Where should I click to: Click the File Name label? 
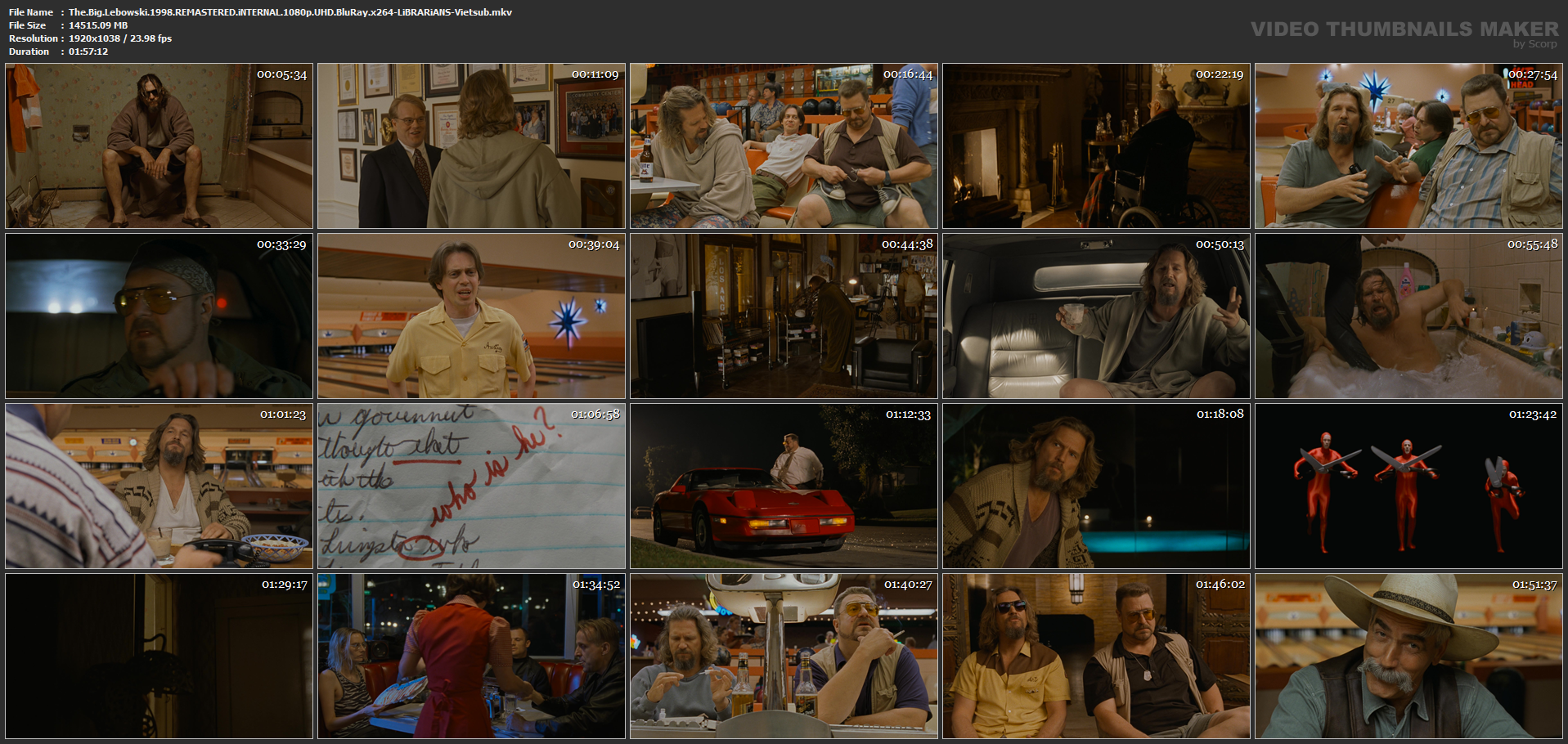pyautogui.click(x=31, y=12)
